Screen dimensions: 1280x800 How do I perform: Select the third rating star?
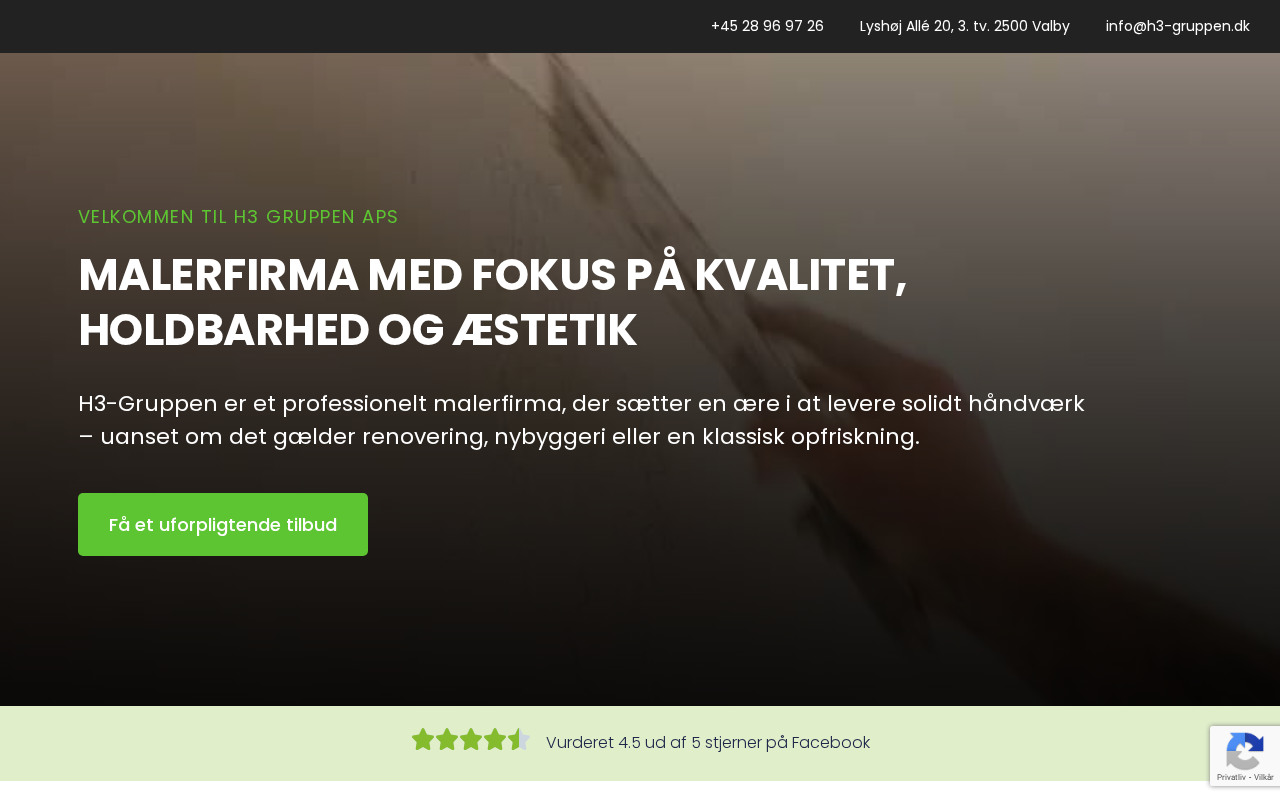[x=471, y=740]
